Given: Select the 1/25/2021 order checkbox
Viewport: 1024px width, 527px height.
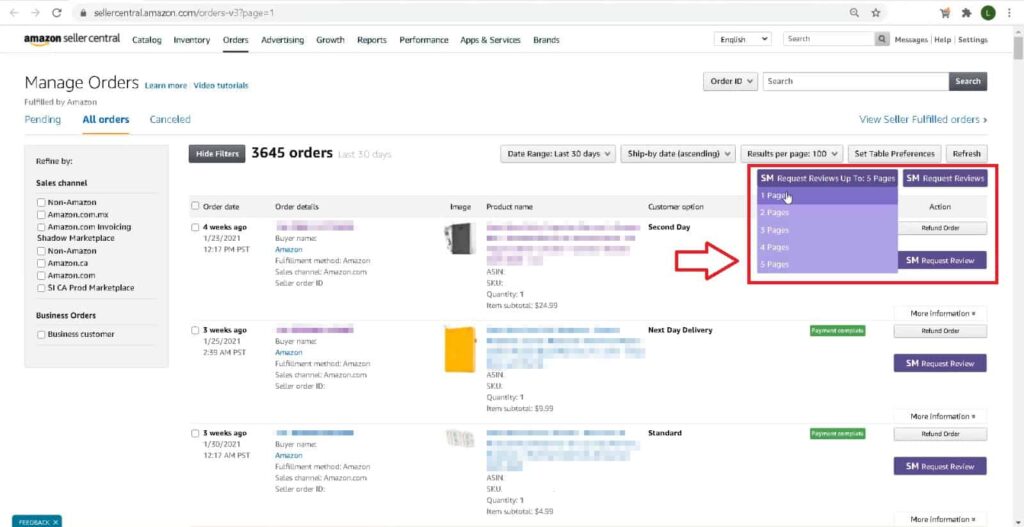Looking at the screenshot, I should 195,330.
